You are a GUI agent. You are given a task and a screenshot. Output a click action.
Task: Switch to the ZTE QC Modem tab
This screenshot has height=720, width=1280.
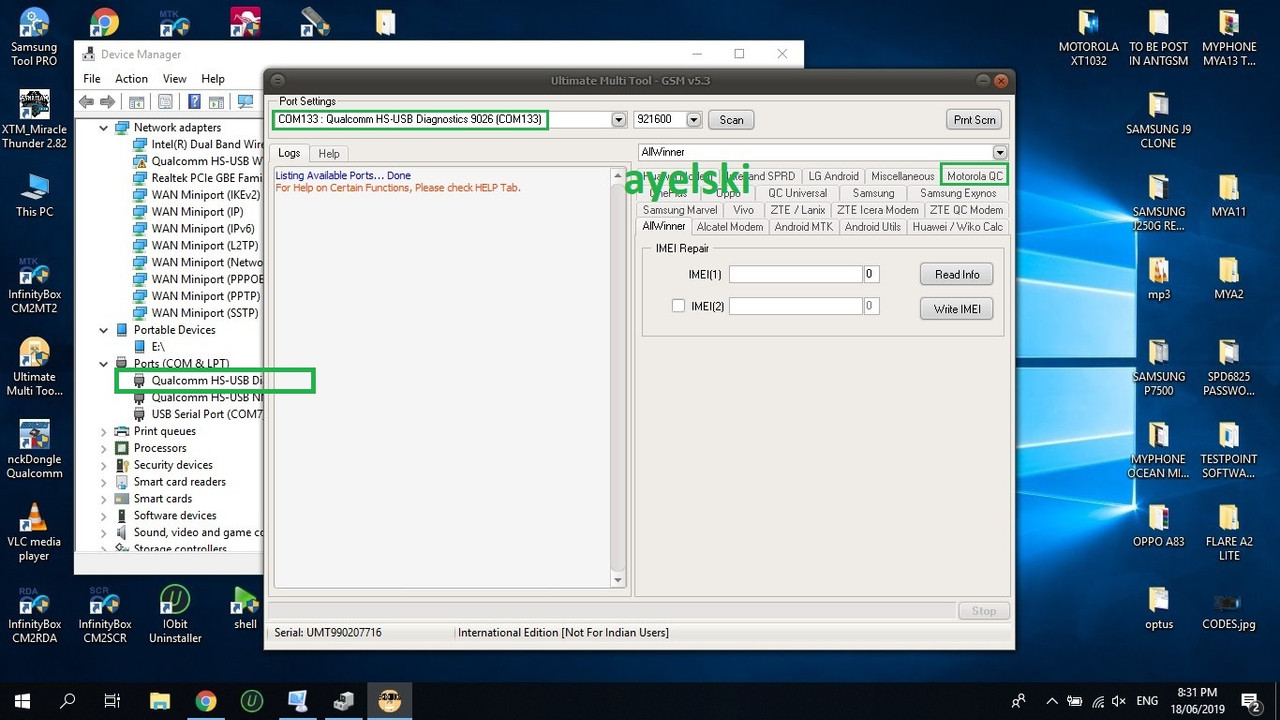[966, 210]
